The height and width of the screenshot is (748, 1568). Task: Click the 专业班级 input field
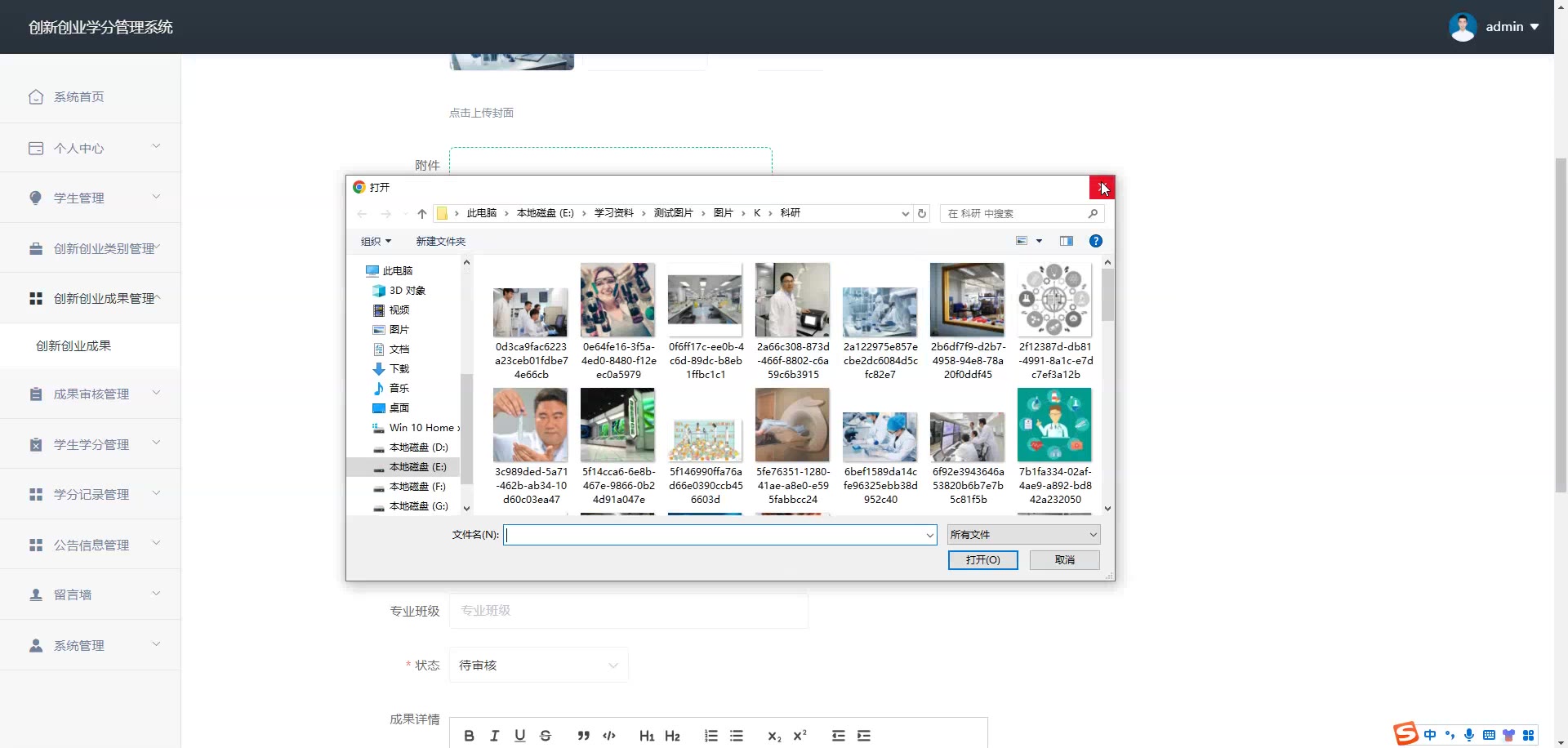[629, 611]
